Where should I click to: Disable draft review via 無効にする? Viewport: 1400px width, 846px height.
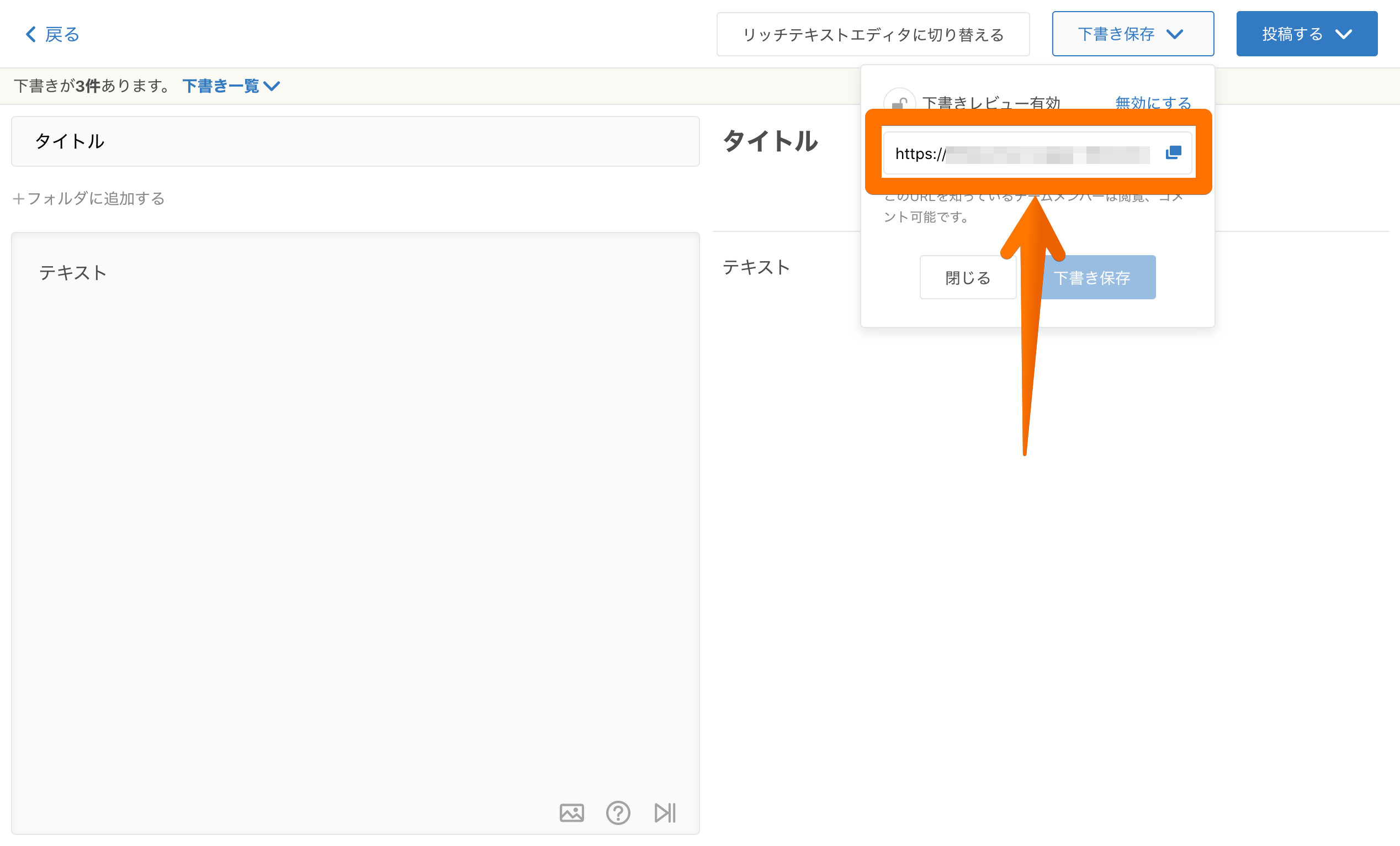click(x=1153, y=102)
